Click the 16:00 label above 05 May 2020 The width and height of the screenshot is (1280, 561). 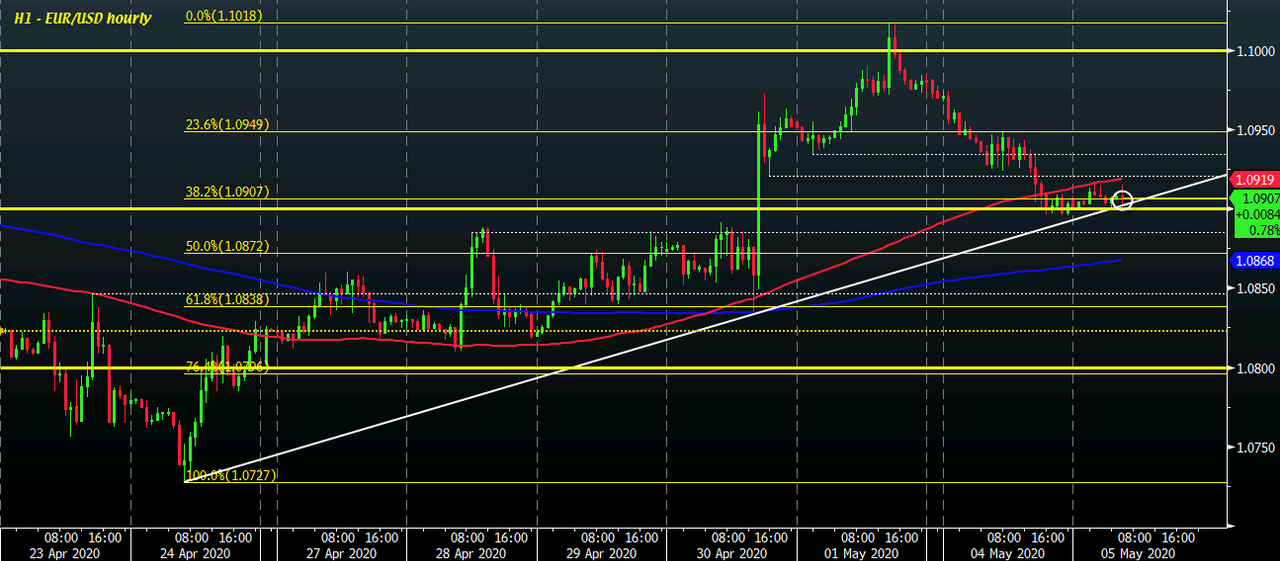[x=1180, y=537]
